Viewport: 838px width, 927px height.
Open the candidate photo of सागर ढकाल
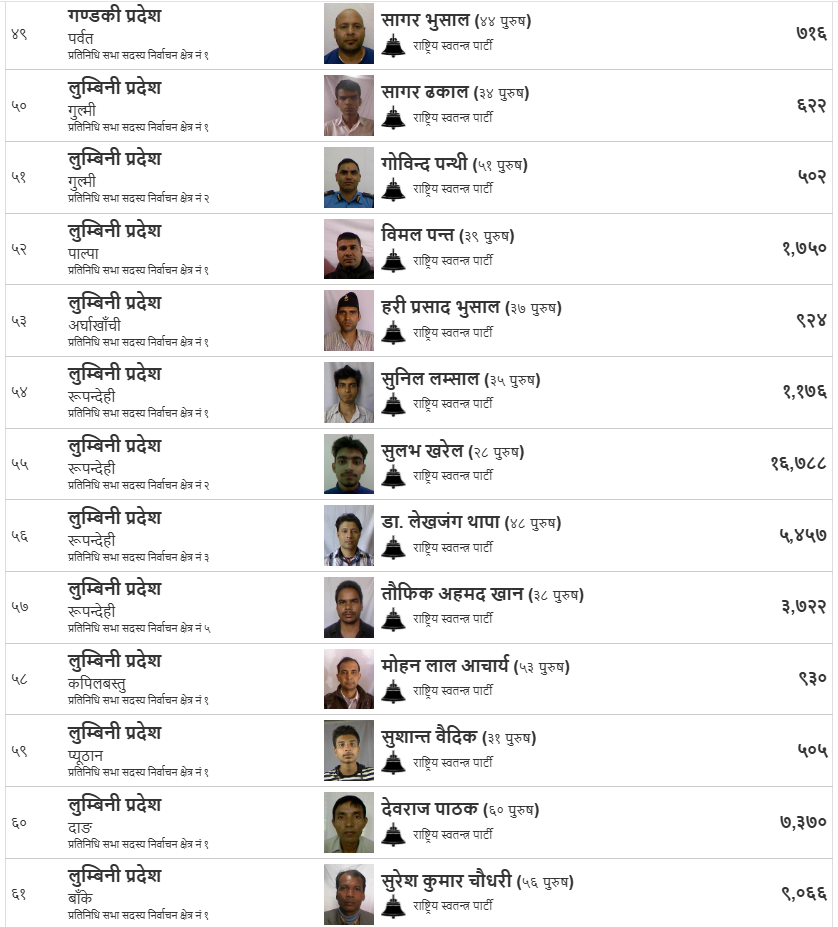(349, 106)
